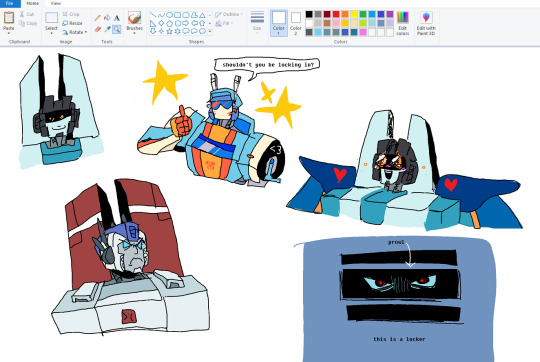The image size is (540, 362).
Task: Select the Text tool
Action: [x=117, y=18]
